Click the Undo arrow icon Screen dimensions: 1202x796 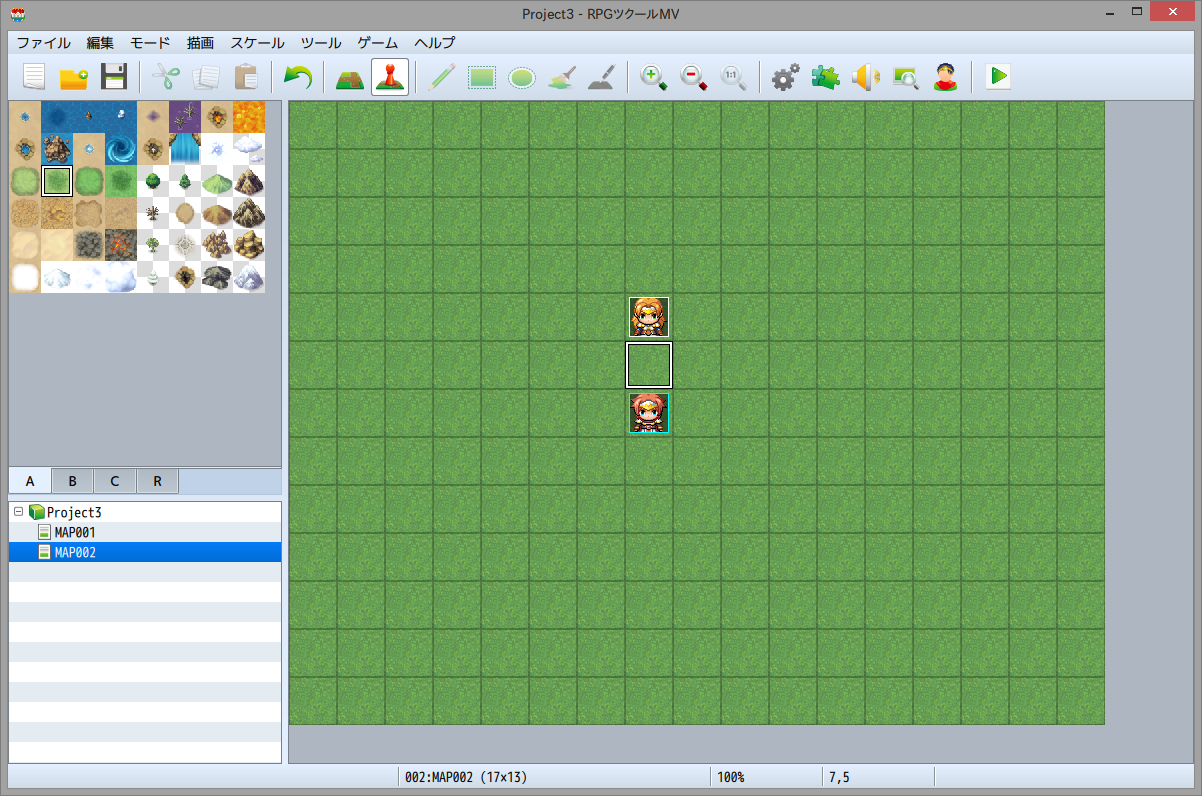(297, 77)
